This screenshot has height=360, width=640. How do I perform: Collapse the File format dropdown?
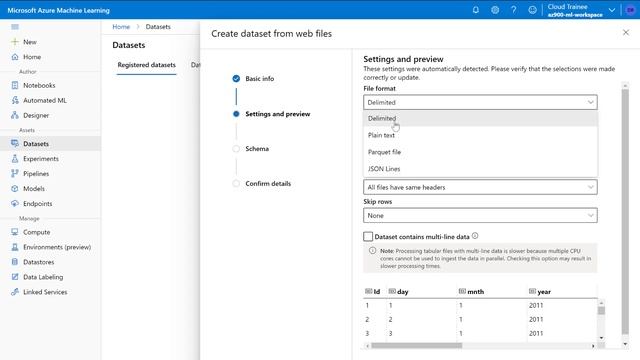pos(480,102)
